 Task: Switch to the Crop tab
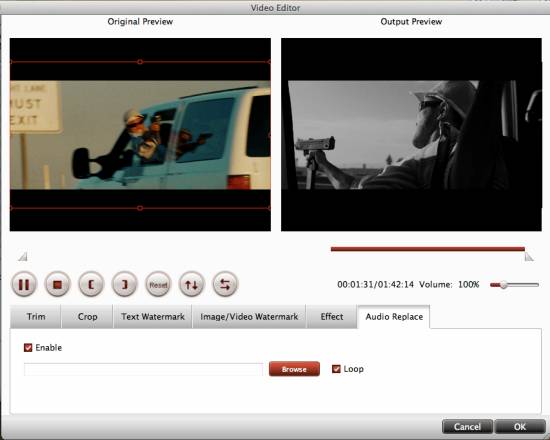point(87,316)
